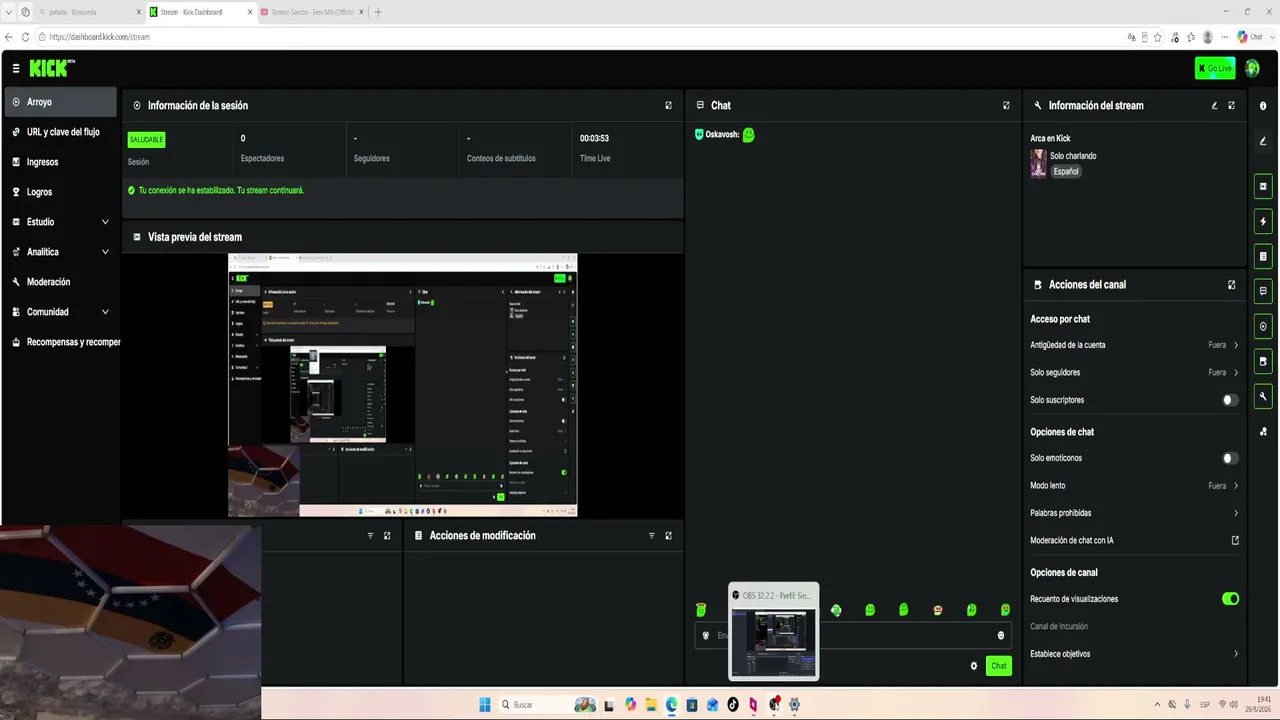Image resolution: width=1280 pixels, height=720 pixels.
Task: Click the speech bubble icon in right rail
Action: click(1263, 291)
